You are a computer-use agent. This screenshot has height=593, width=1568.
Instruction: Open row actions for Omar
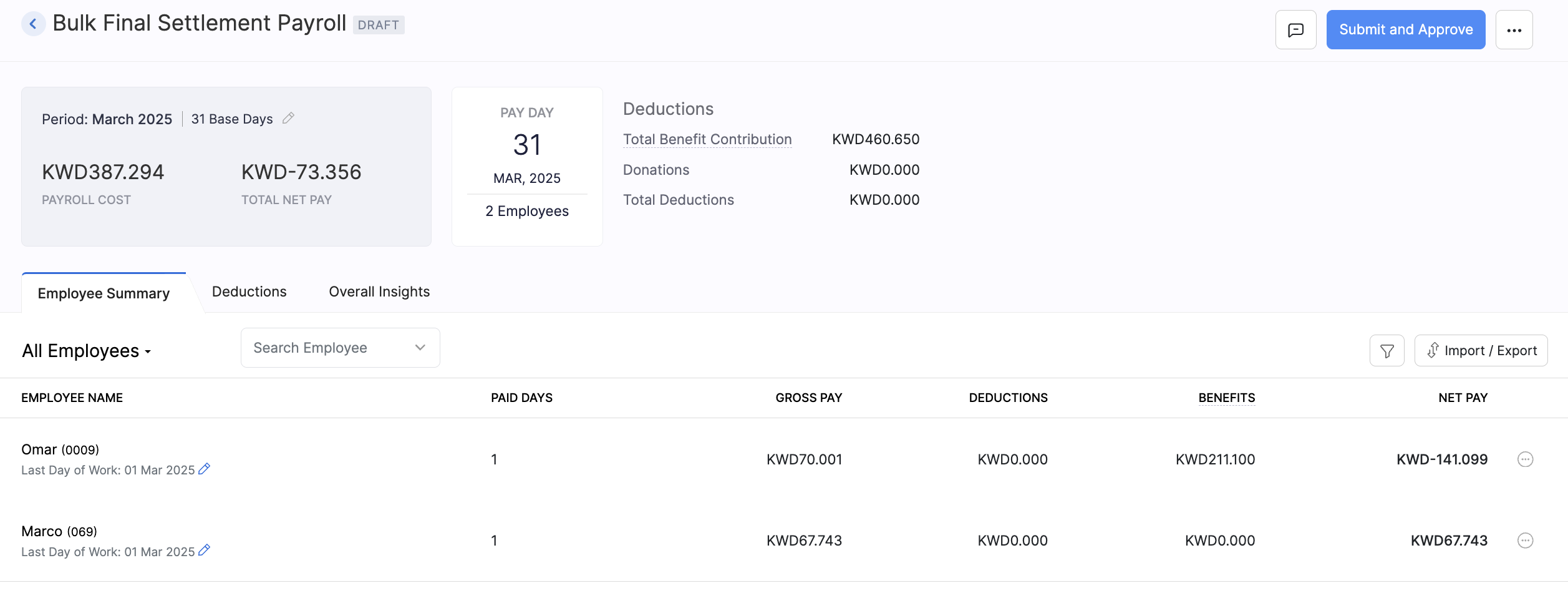click(1525, 459)
